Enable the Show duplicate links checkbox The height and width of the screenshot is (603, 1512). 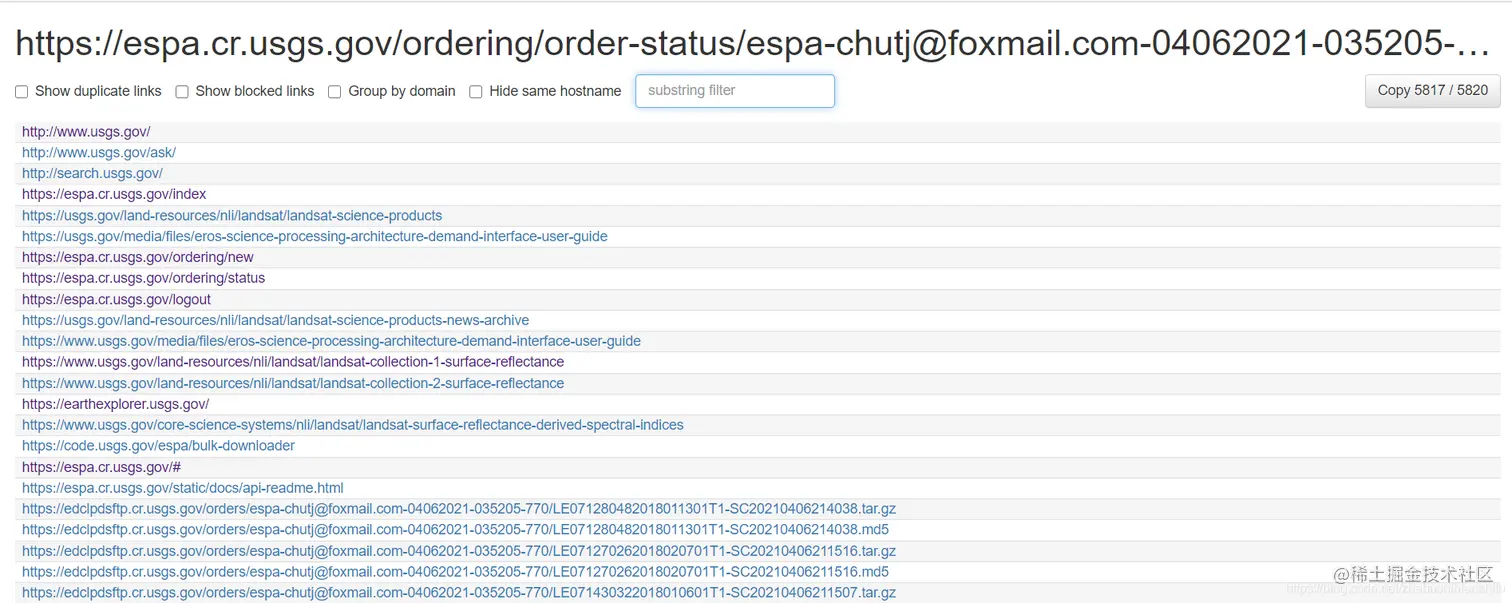22,92
